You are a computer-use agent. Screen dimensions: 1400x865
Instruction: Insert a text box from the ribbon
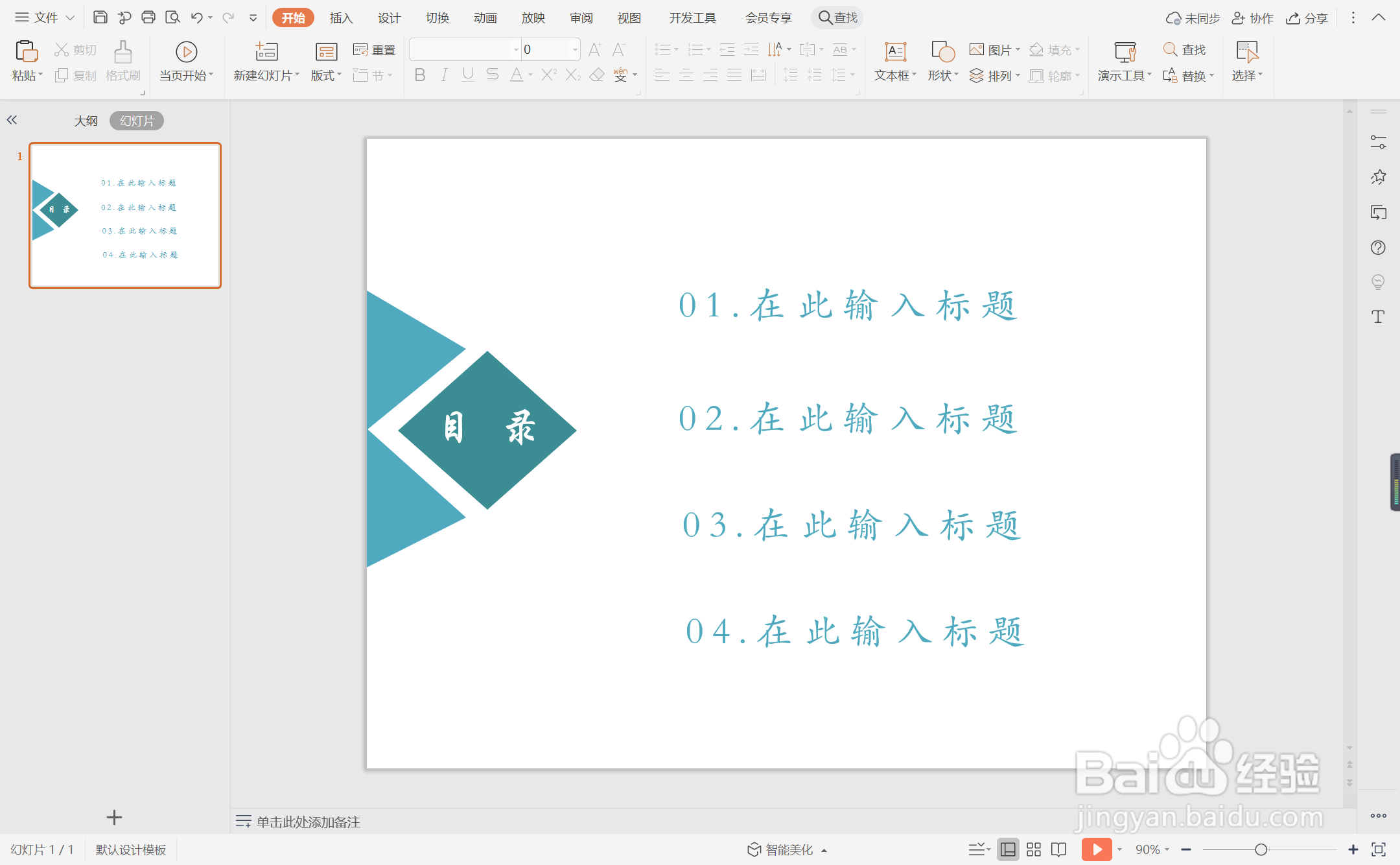point(895,52)
